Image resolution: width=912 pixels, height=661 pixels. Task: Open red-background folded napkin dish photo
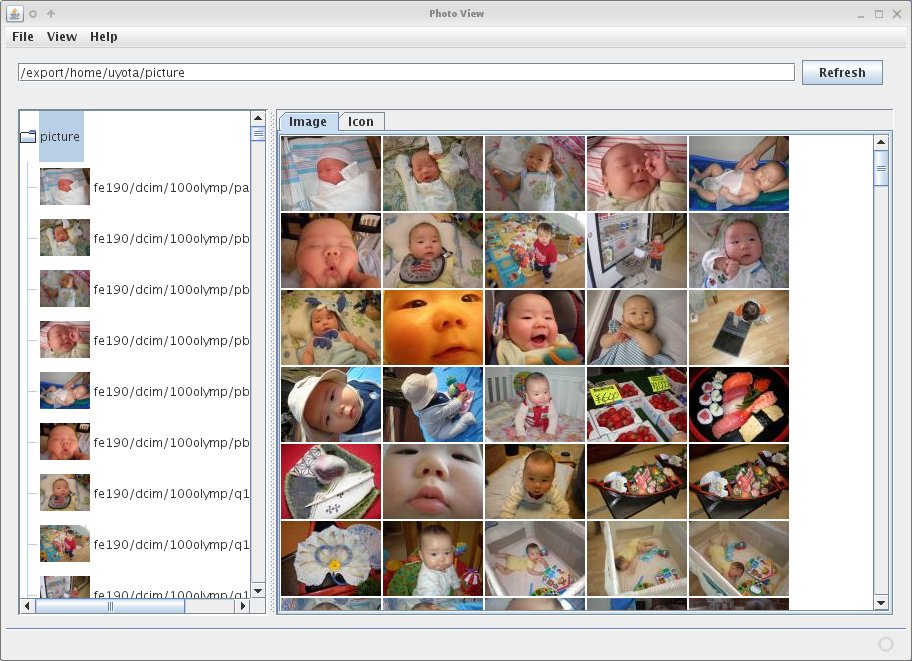[x=331, y=481]
